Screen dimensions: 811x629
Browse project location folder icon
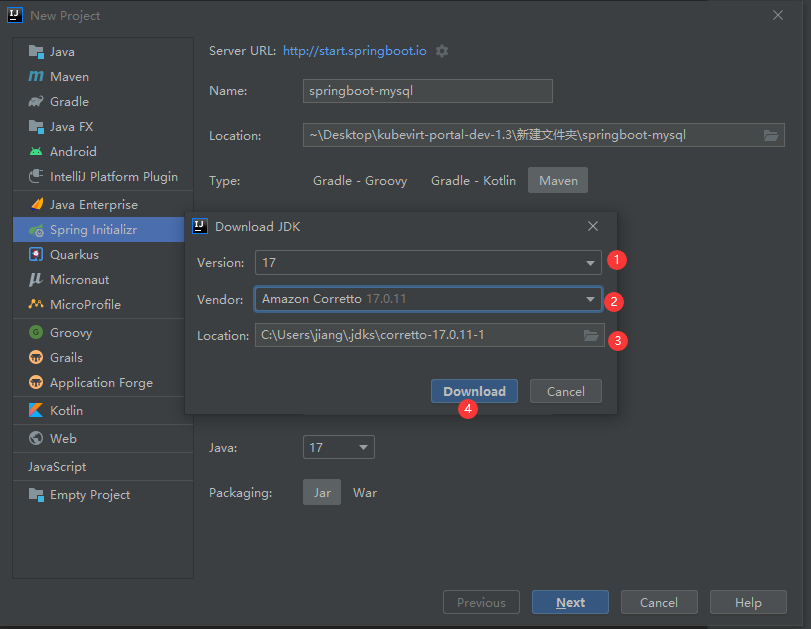point(771,136)
